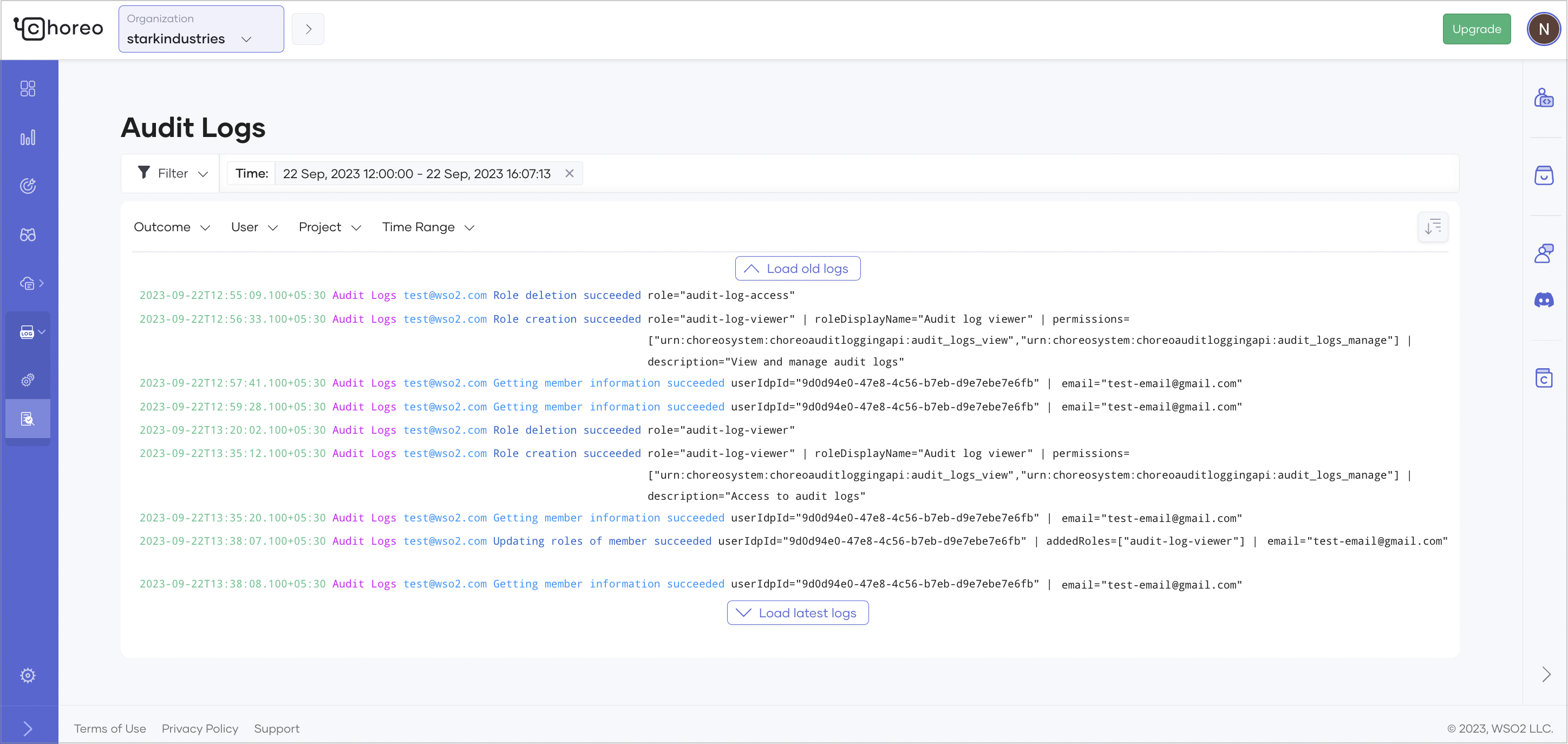This screenshot has height=744, width=1568.
Task: Open the Insights bar chart icon
Action: click(28, 138)
